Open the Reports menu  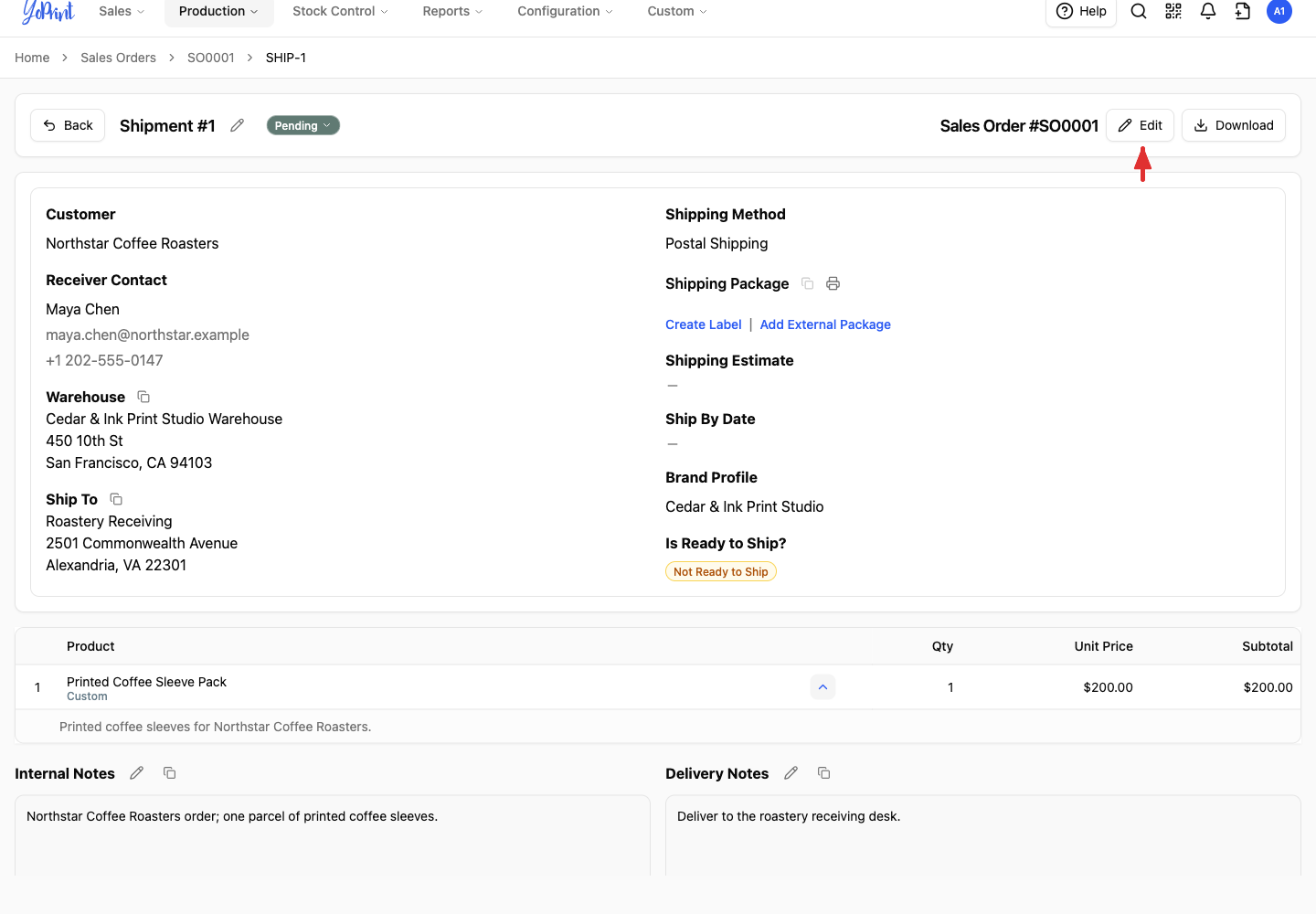(x=452, y=11)
